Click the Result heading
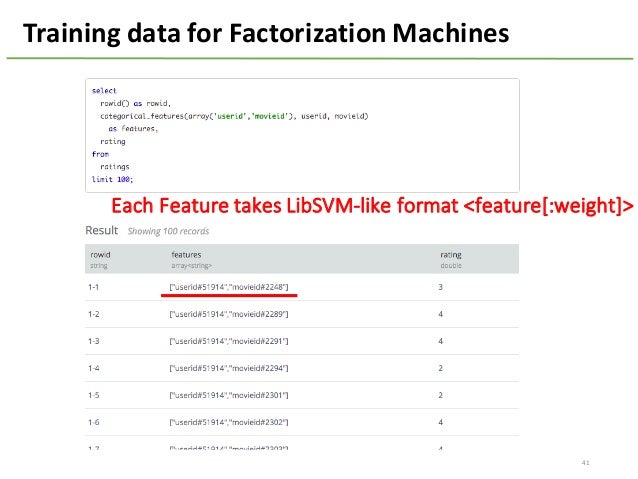The width and height of the screenshot is (638, 479). [102, 230]
